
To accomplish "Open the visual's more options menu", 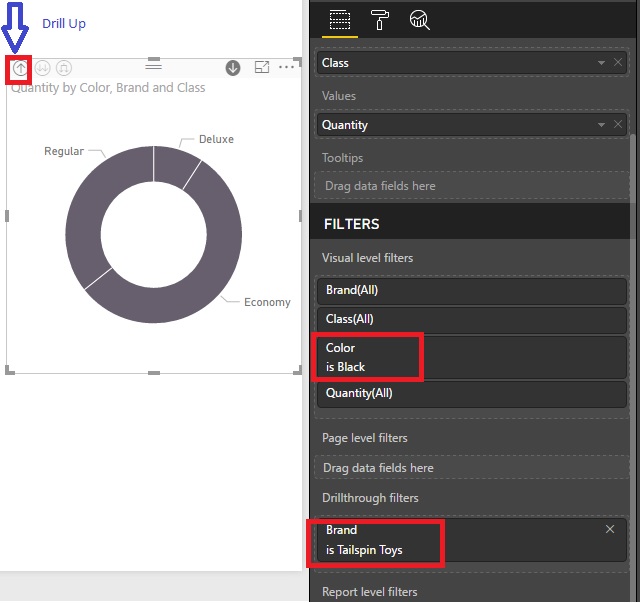I will (287, 67).
